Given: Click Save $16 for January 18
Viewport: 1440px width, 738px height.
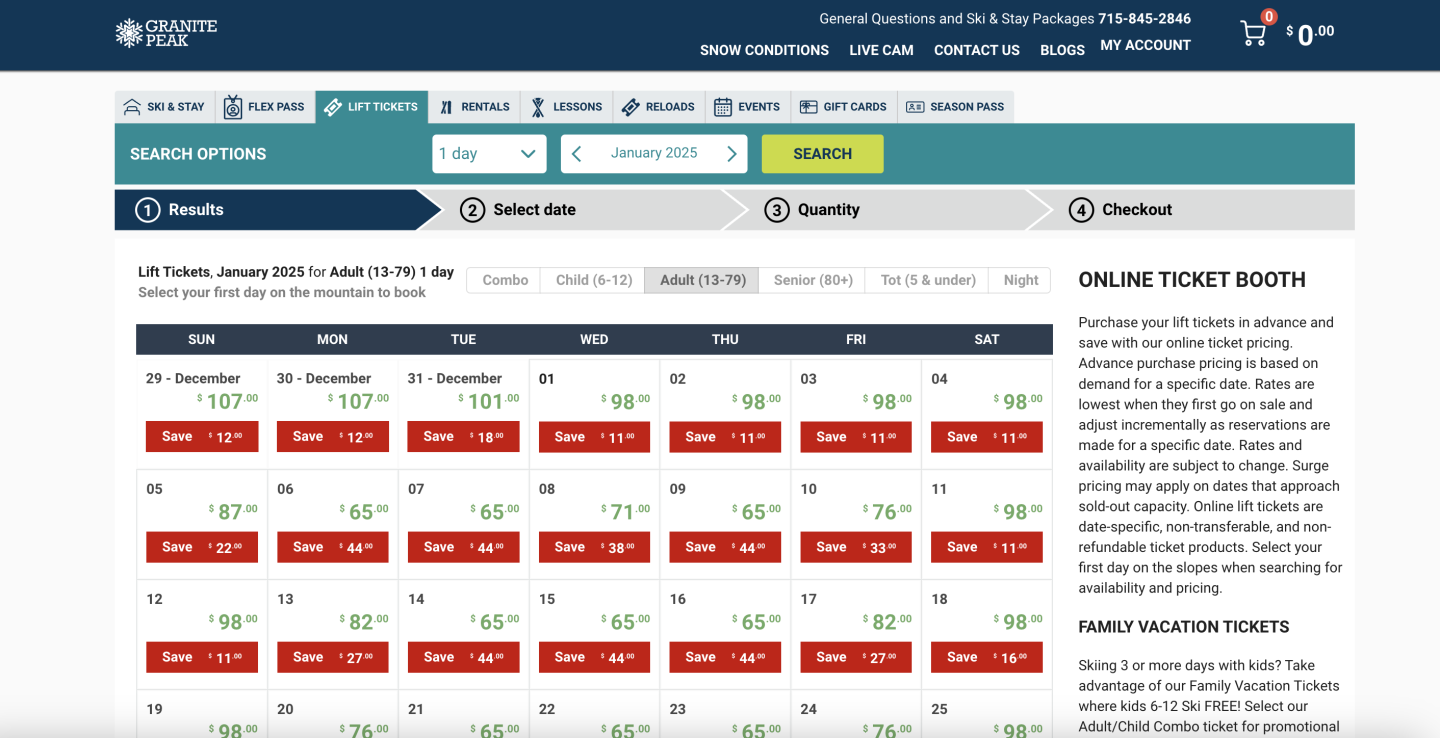Looking at the screenshot, I should (x=987, y=657).
